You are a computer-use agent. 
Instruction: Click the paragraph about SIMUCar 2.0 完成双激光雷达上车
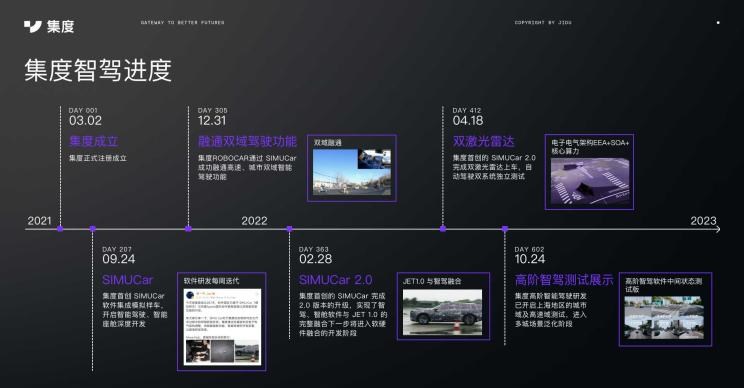494,167
